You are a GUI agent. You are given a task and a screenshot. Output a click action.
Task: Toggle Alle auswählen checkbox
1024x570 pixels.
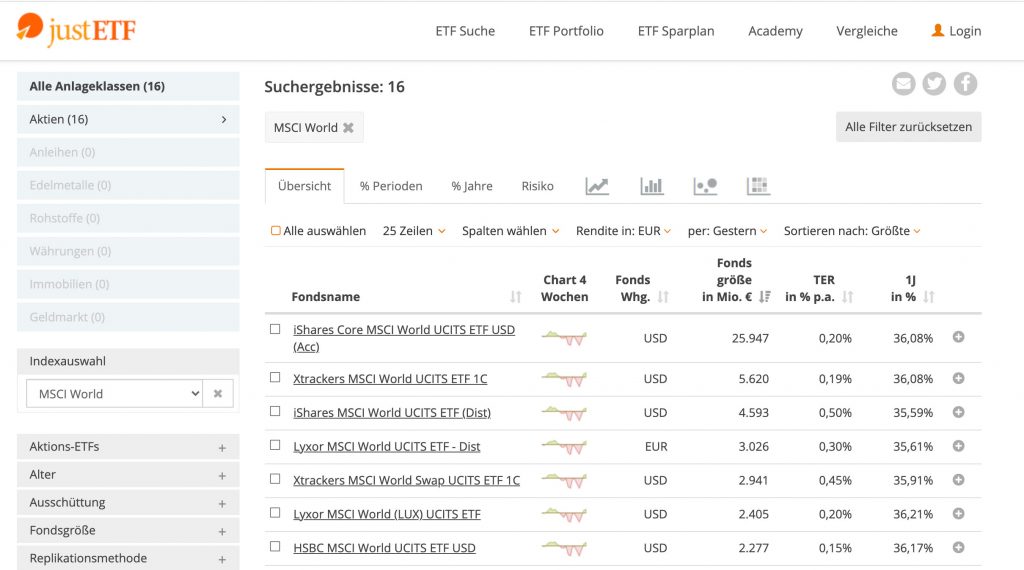pos(276,230)
